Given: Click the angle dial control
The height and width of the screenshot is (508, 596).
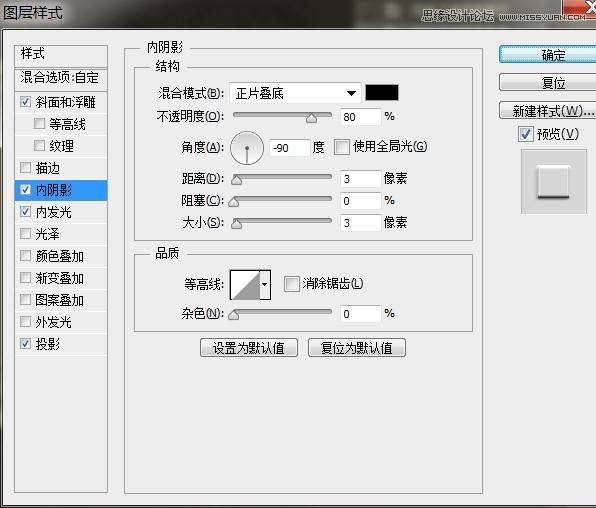Looking at the screenshot, I should [247, 148].
